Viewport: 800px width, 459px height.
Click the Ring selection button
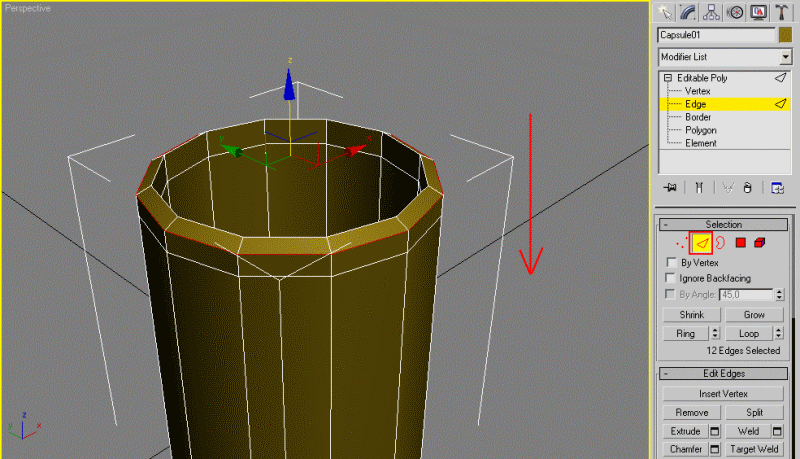(686, 334)
